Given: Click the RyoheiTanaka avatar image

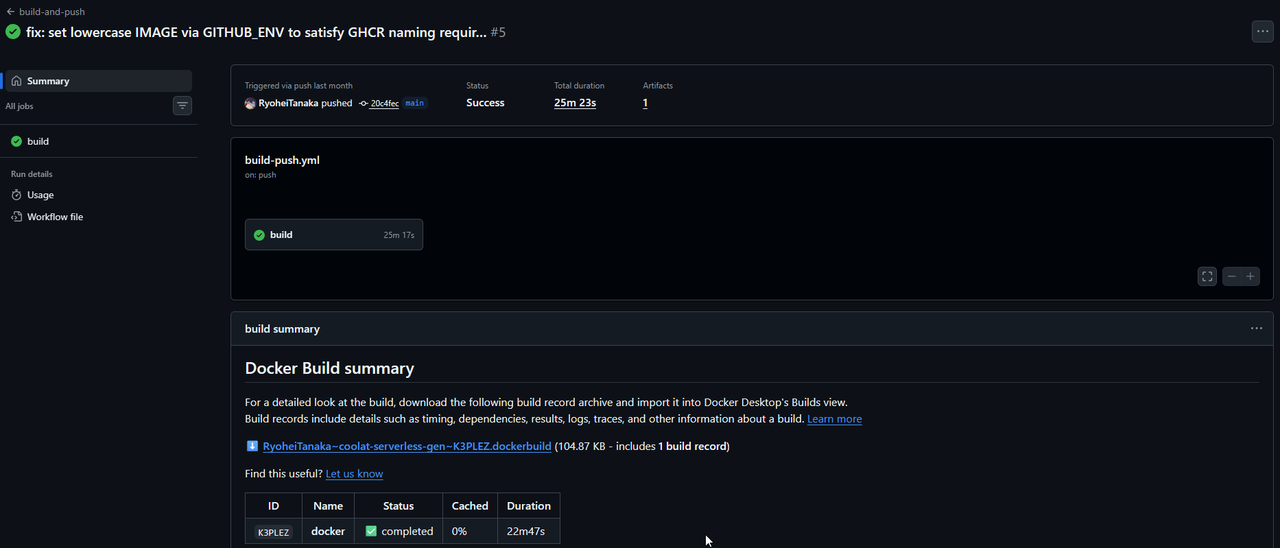Looking at the screenshot, I should [x=250, y=103].
